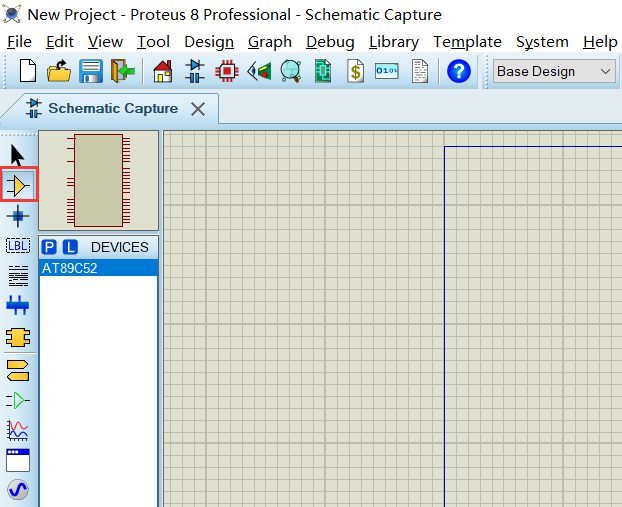Open PCB Layout chip icon

[227, 71]
